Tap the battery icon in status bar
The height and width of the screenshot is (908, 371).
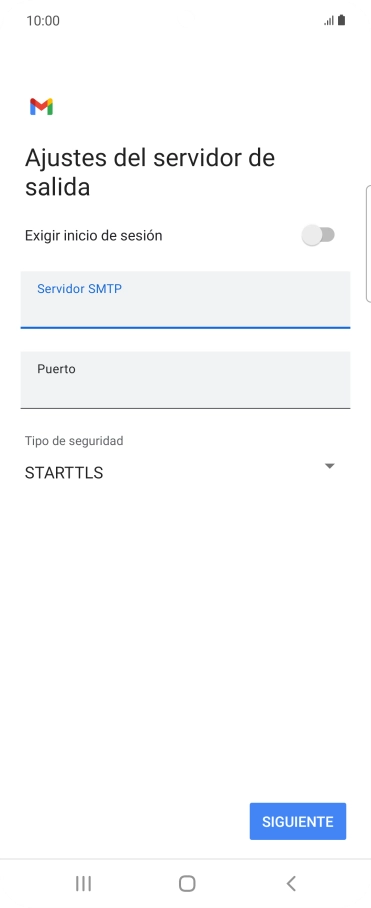[x=341, y=20]
